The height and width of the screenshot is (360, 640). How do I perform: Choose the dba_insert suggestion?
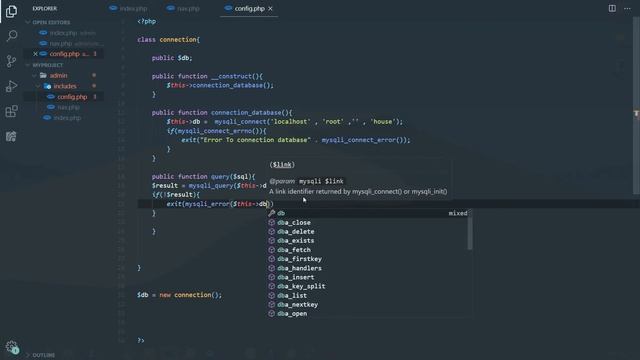pos(367,277)
